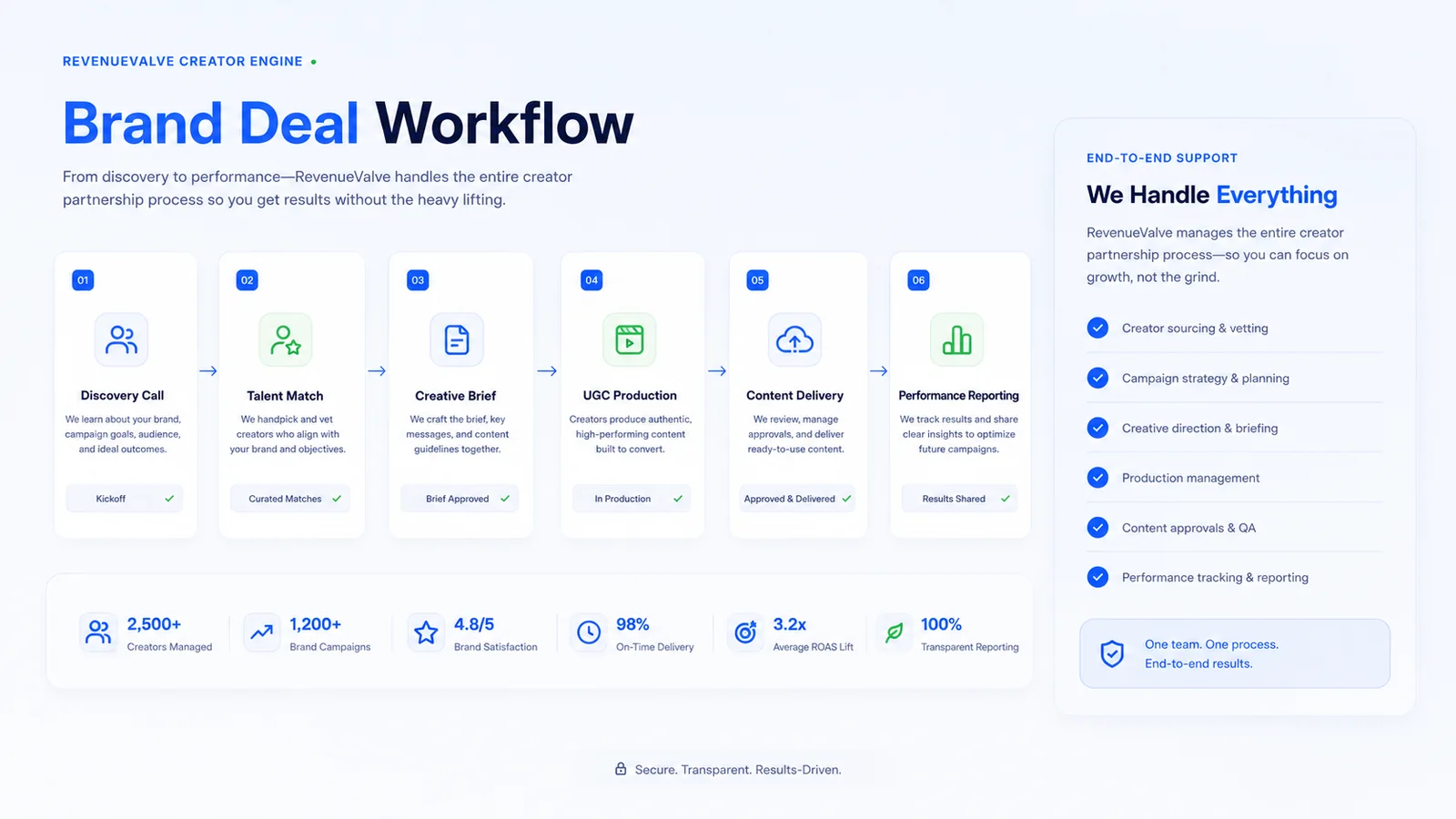This screenshot has width=1456, height=819.
Task: Click the check circle for Creator sourcing & vetting
Action: coord(1098,328)
